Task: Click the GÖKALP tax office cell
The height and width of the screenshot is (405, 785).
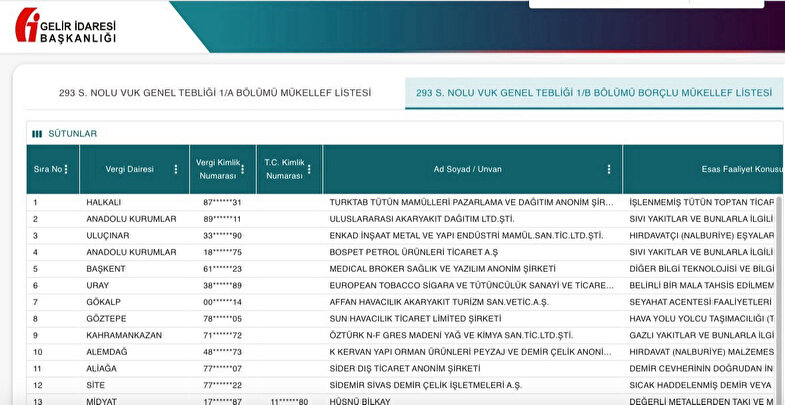Action: point(103,302)
